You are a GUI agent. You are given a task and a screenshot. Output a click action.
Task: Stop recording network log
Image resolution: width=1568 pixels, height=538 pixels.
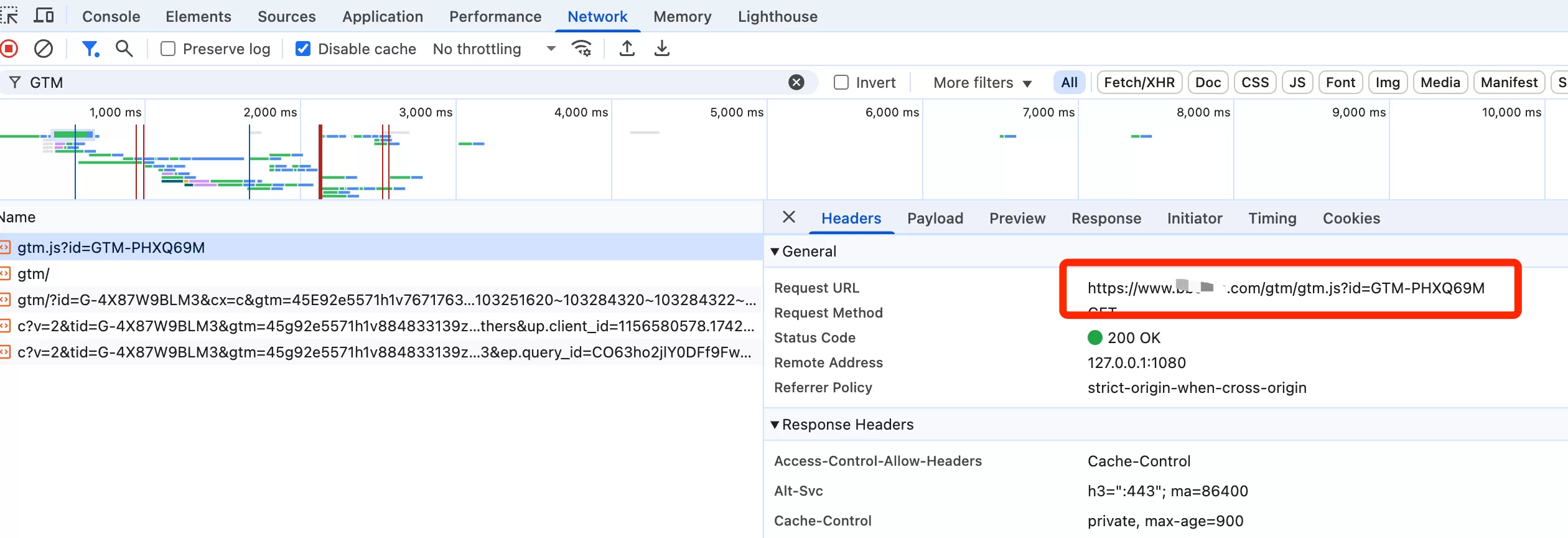[x=9, y=49]
